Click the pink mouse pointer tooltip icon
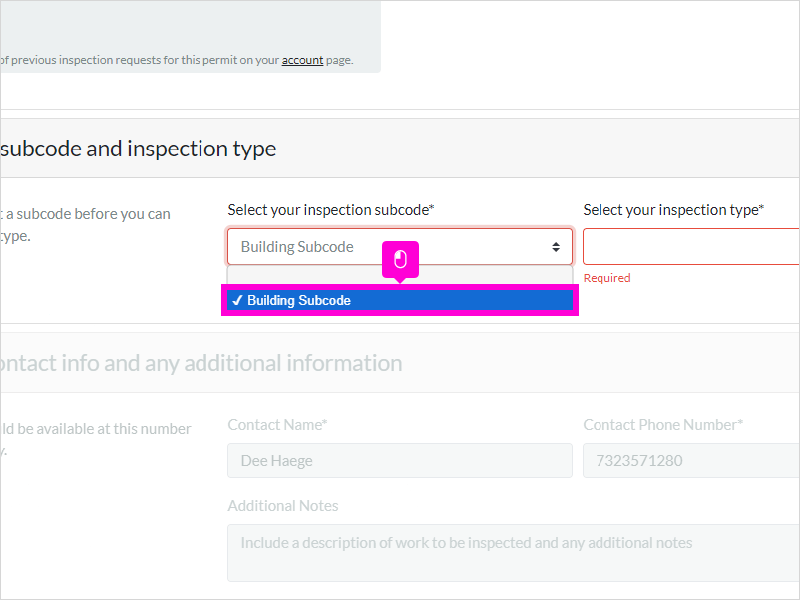This screenshot has height=600, width=800. point(401,260)
